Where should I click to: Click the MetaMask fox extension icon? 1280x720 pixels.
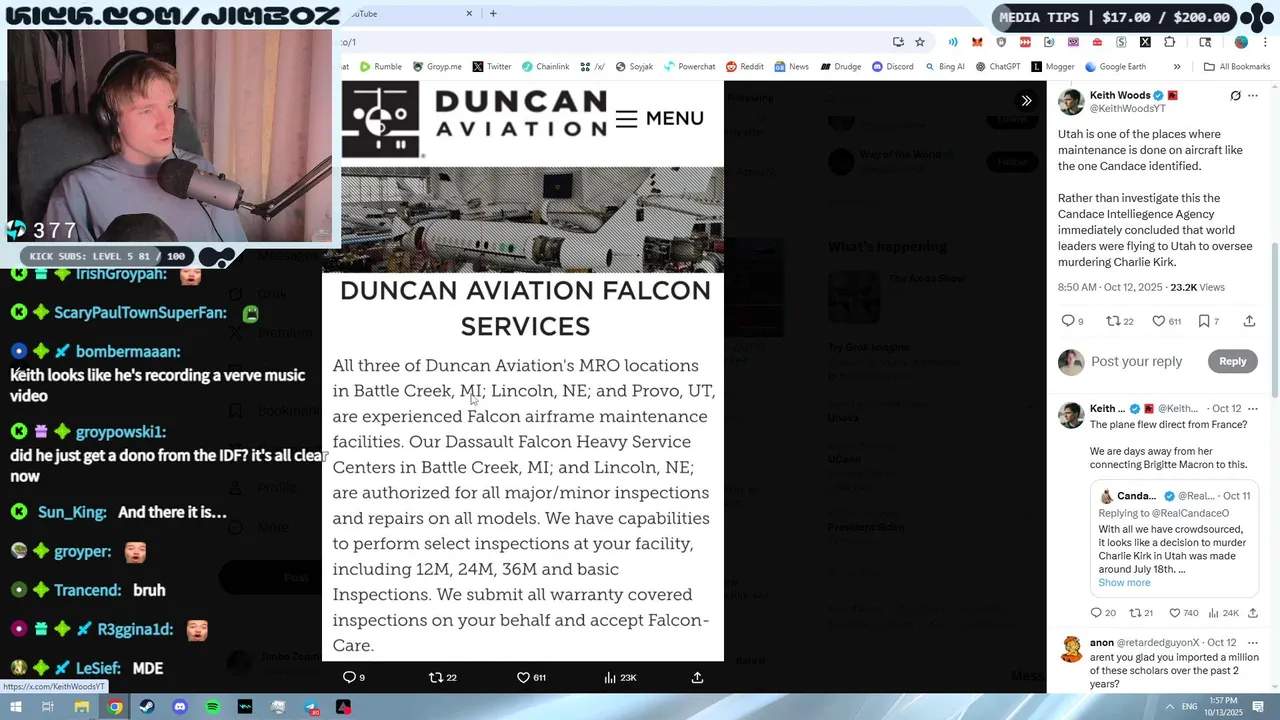pos(977,42)
